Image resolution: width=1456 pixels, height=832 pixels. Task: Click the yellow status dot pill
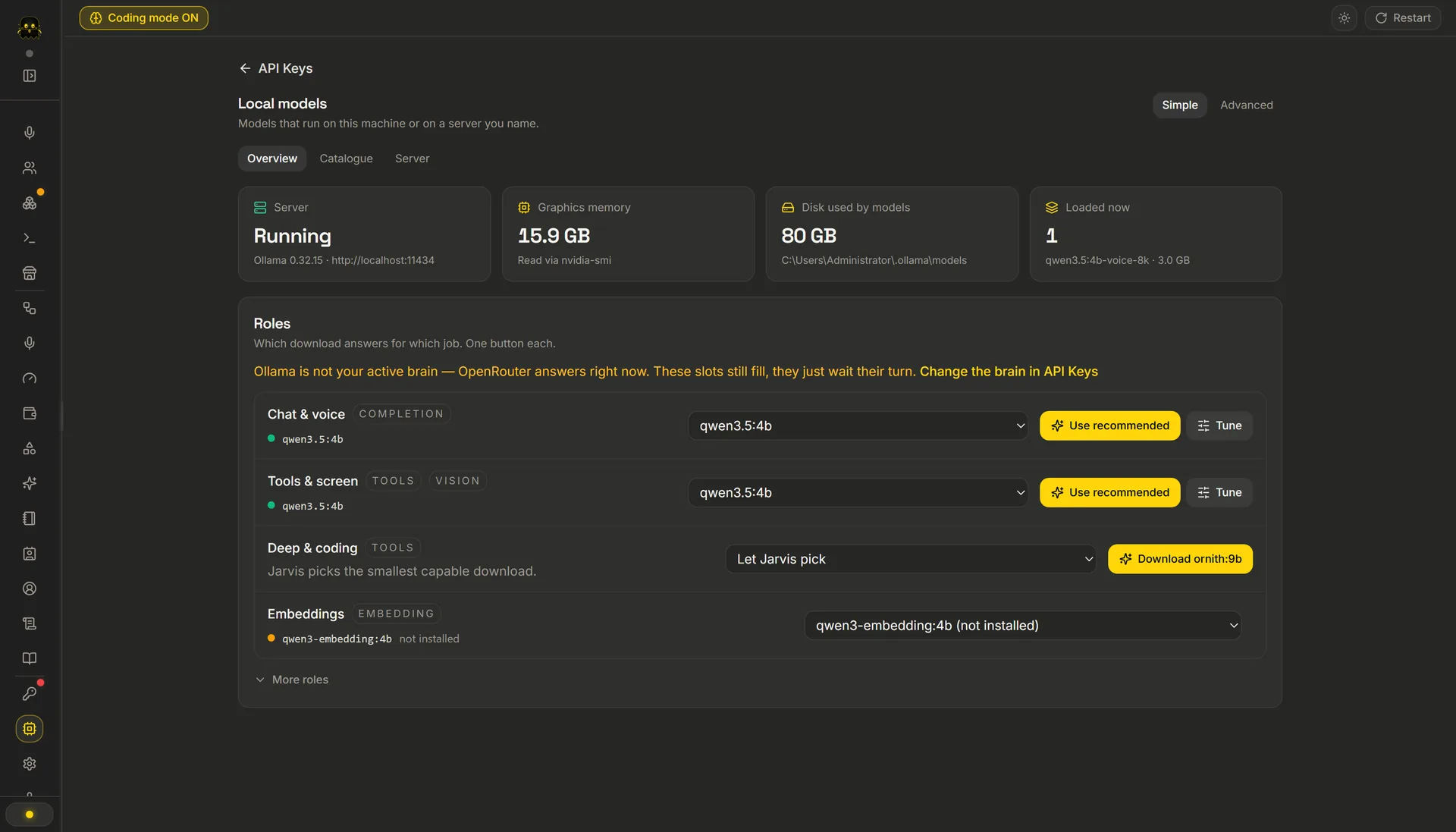click(x=30, y=815)
